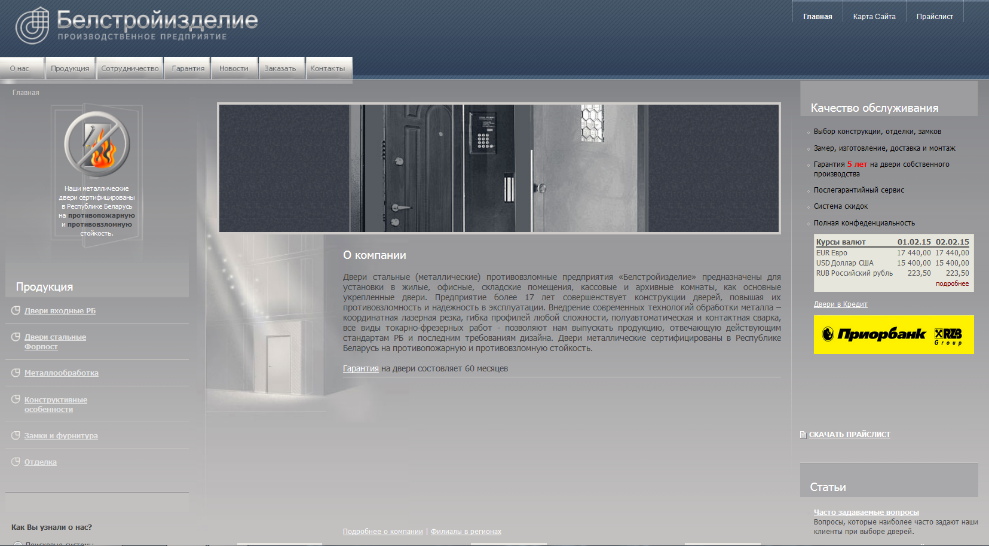Open the top-right Прайслист link
Image resolution: width=989 pixels, height=546 pixels.
click(x=934, y=16)
